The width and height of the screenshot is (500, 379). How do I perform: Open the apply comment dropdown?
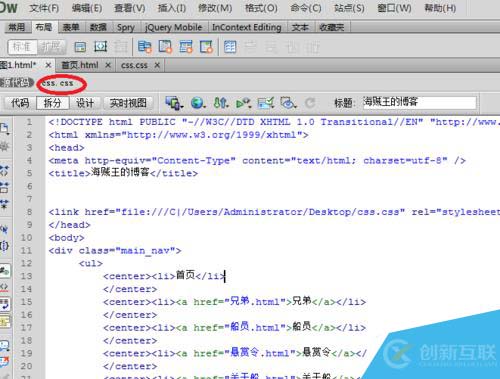(5, 345)
